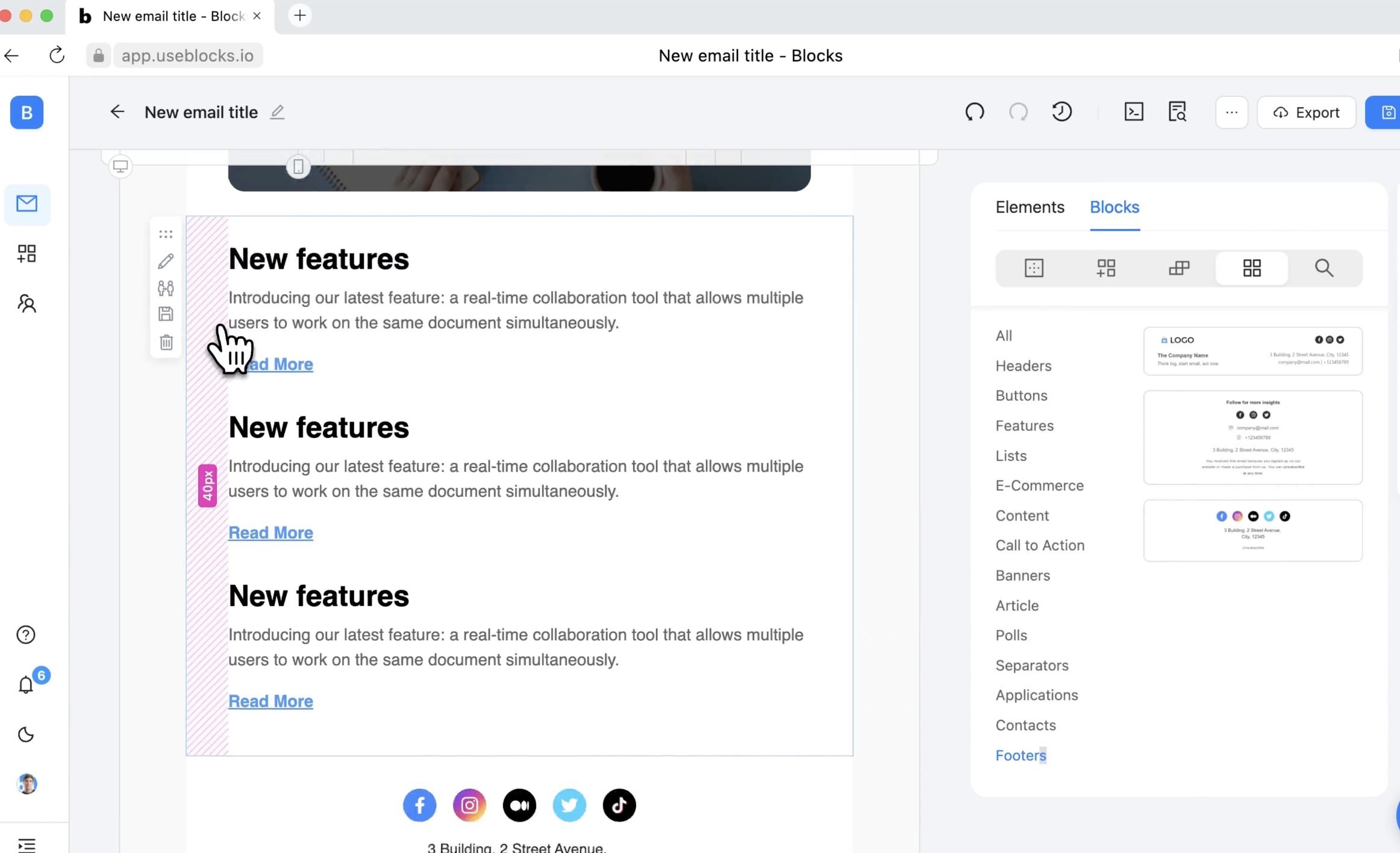Image resolution: width=1400 pixels, height=853 pixels.
Task: Click the undo arrow icon
Action: (974, 112)
